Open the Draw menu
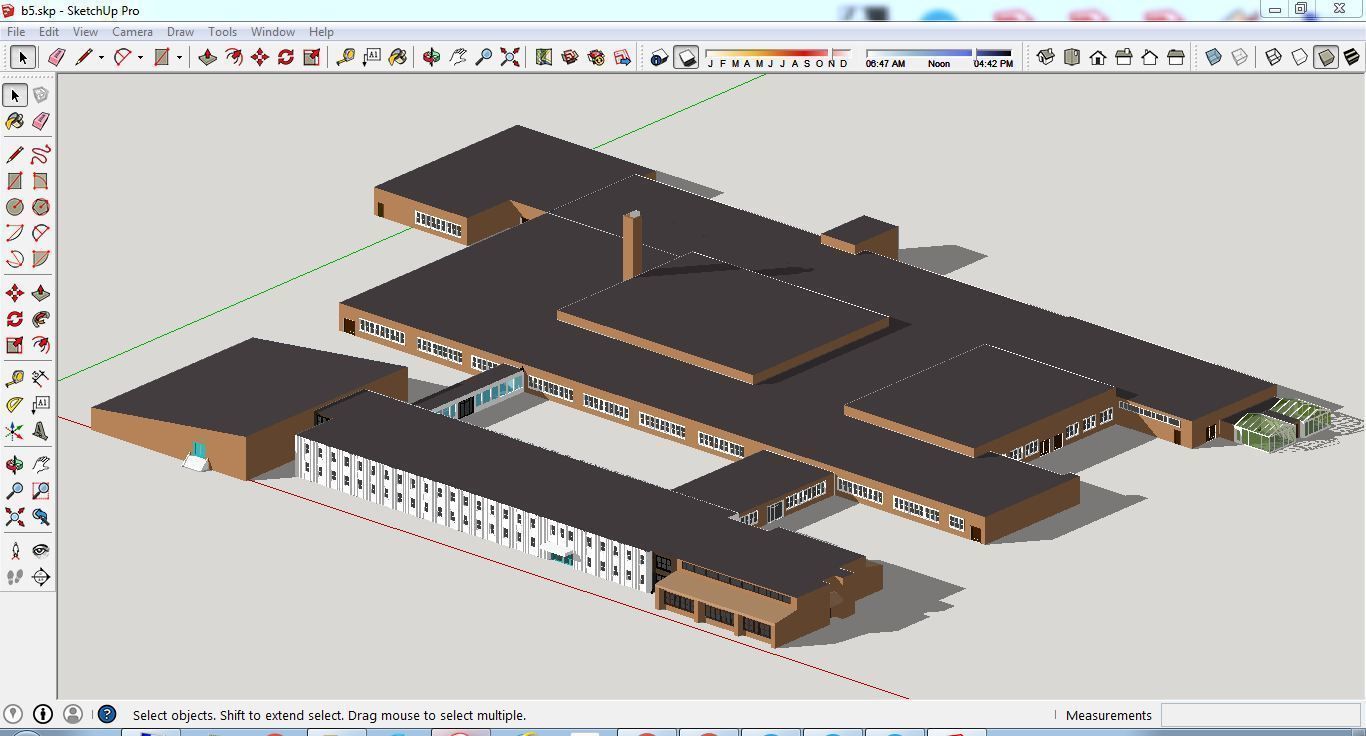This screenshot has width=1366, height=736. [x=180, y=31]
